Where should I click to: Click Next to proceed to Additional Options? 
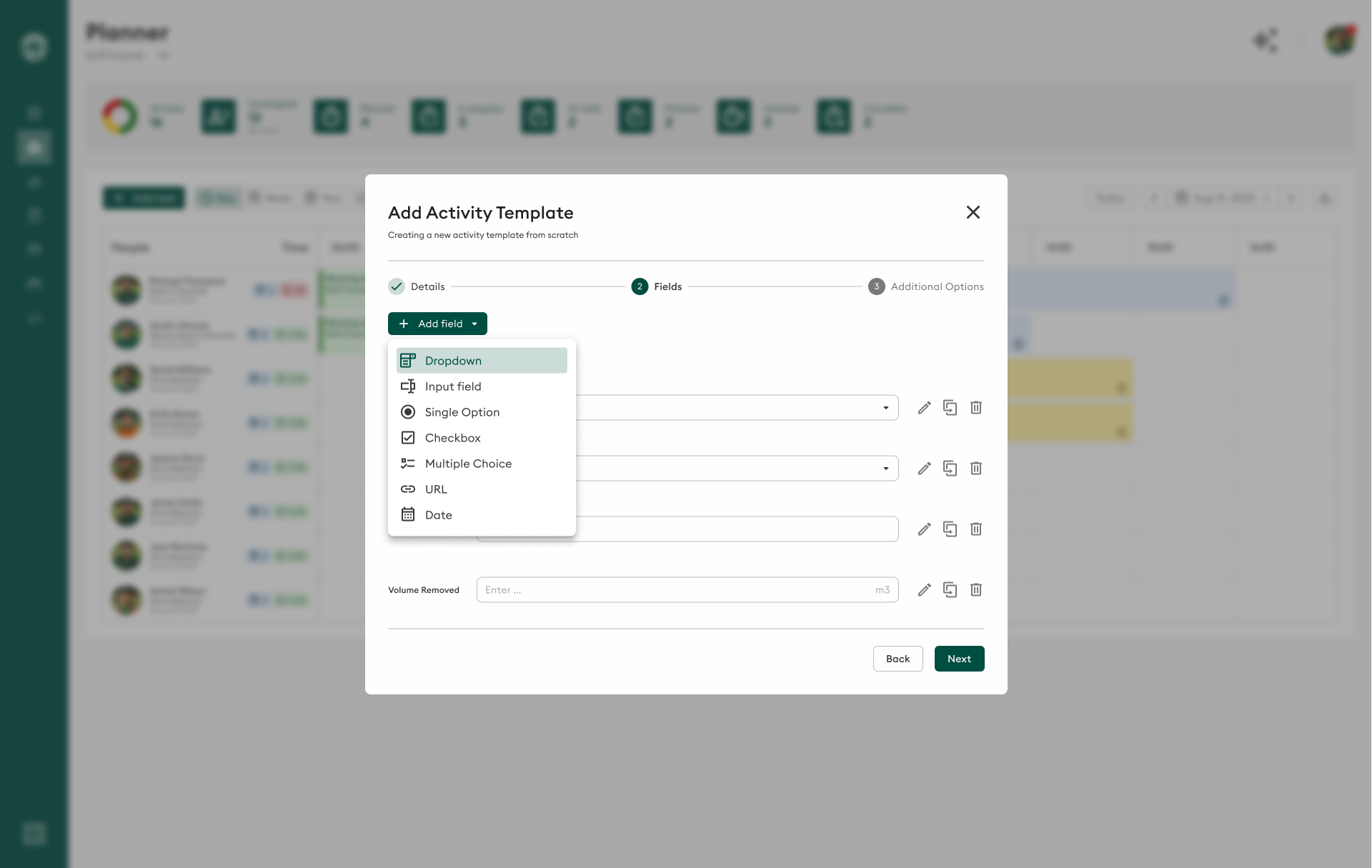(x=959, y=659)
